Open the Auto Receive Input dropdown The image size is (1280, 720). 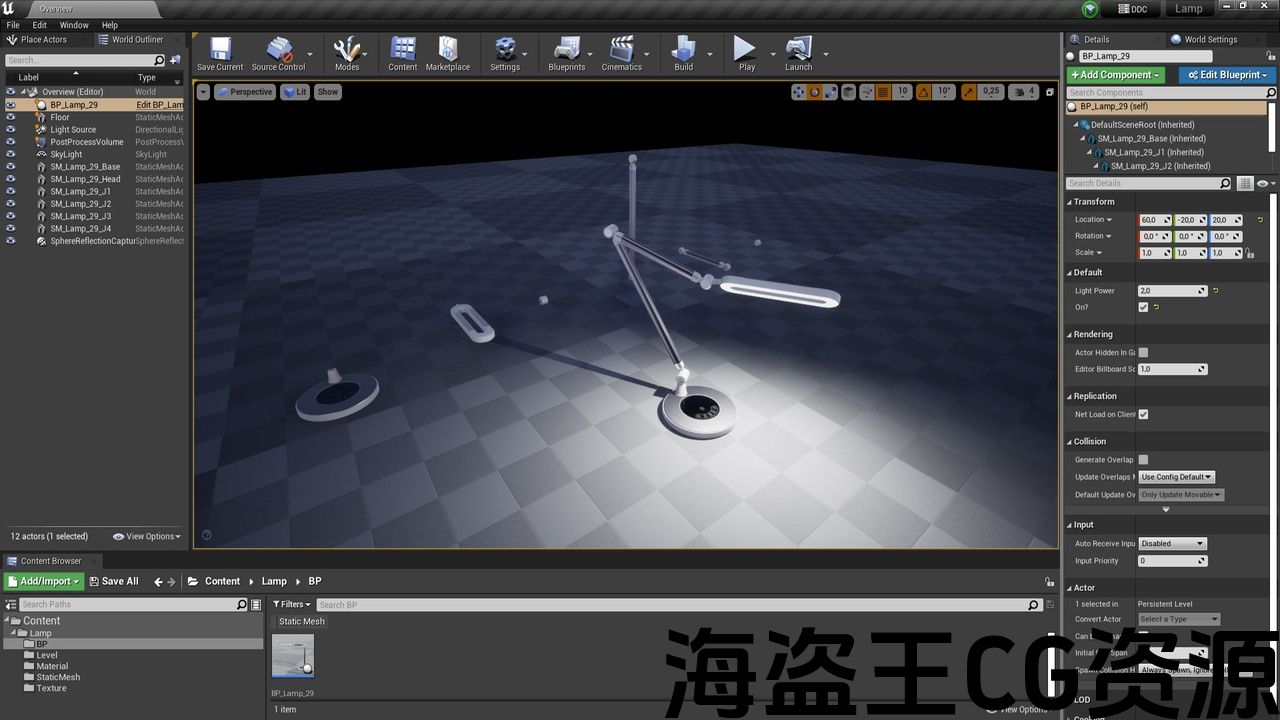pos(1172,544)
